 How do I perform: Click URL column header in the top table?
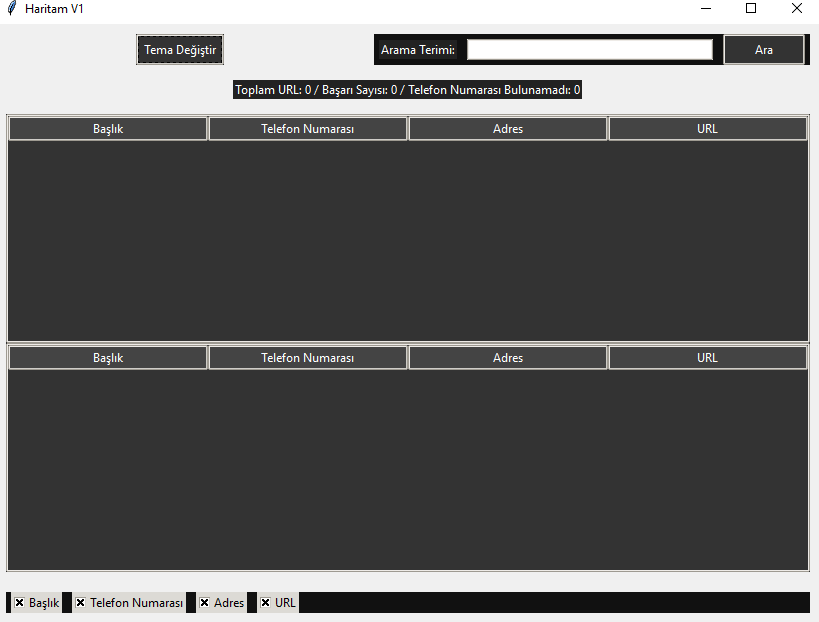click(x=708, y=129)
